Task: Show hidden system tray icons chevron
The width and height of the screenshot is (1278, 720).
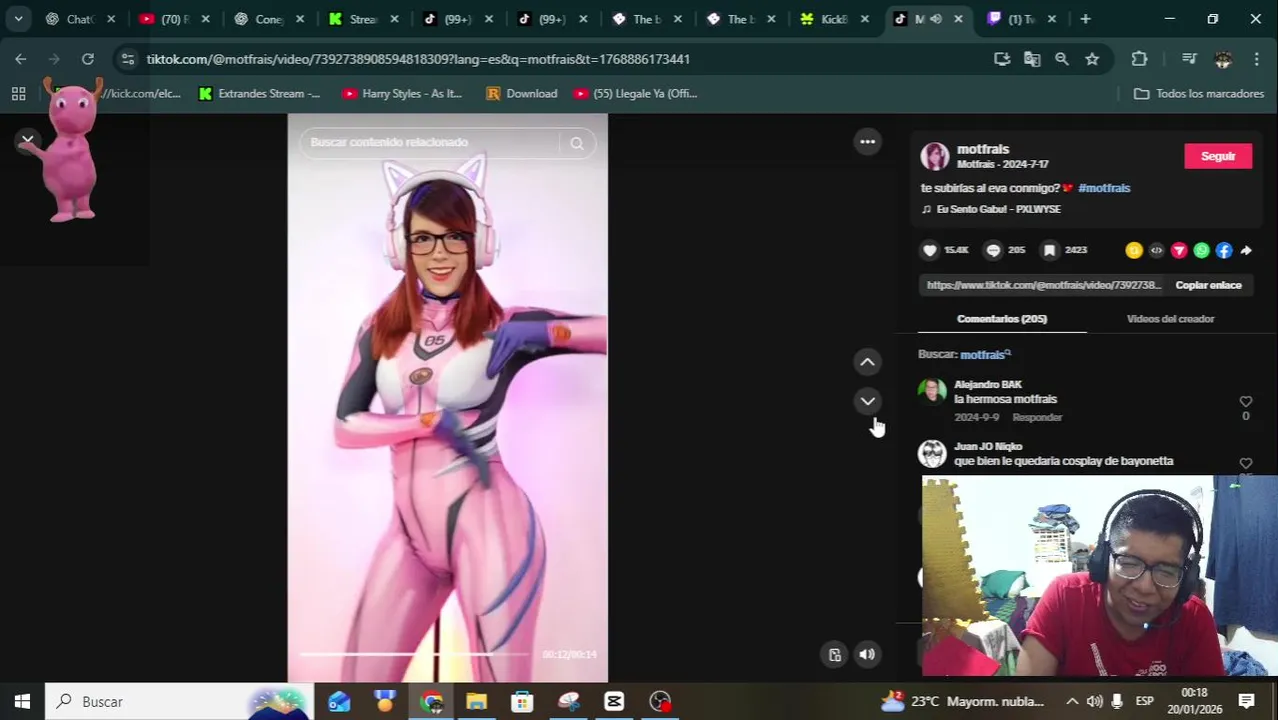Action: (x=1072, y=702)
